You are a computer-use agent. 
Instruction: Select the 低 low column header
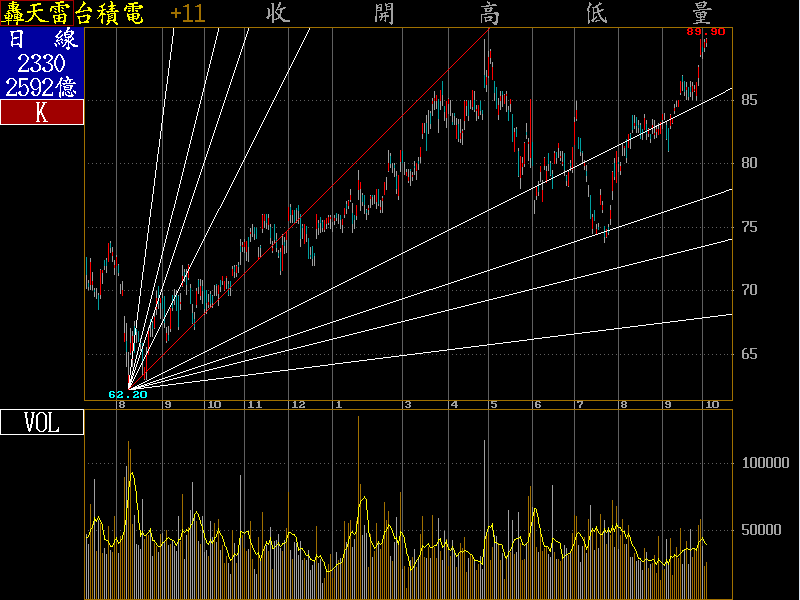pos(597,14)
